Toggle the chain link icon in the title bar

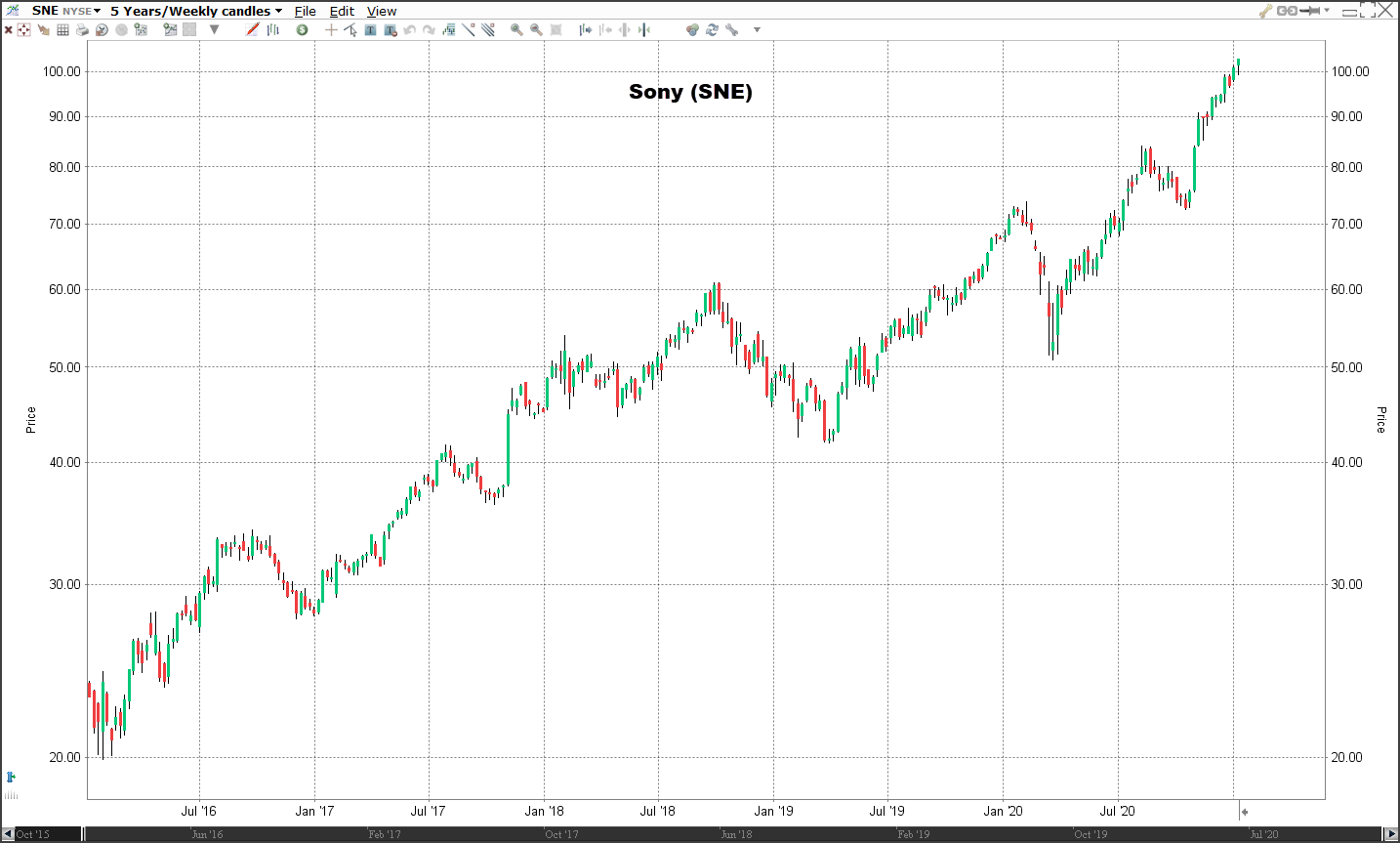pyautogui.click(x=1287, y=11)
